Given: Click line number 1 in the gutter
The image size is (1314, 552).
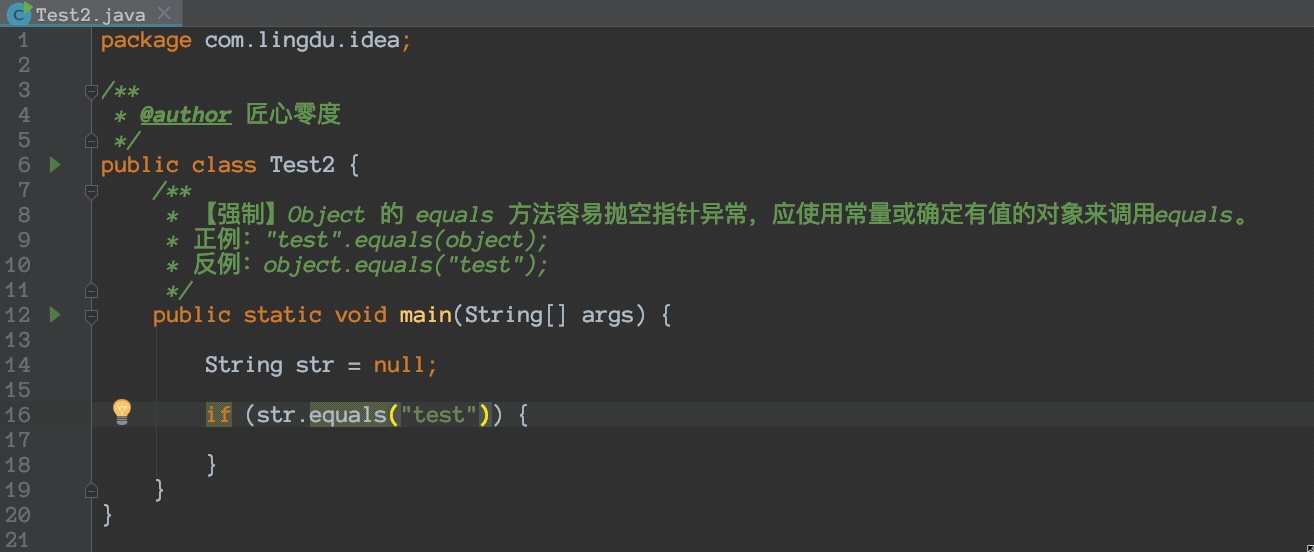Looking at the screenshot, I should (23, 40).
